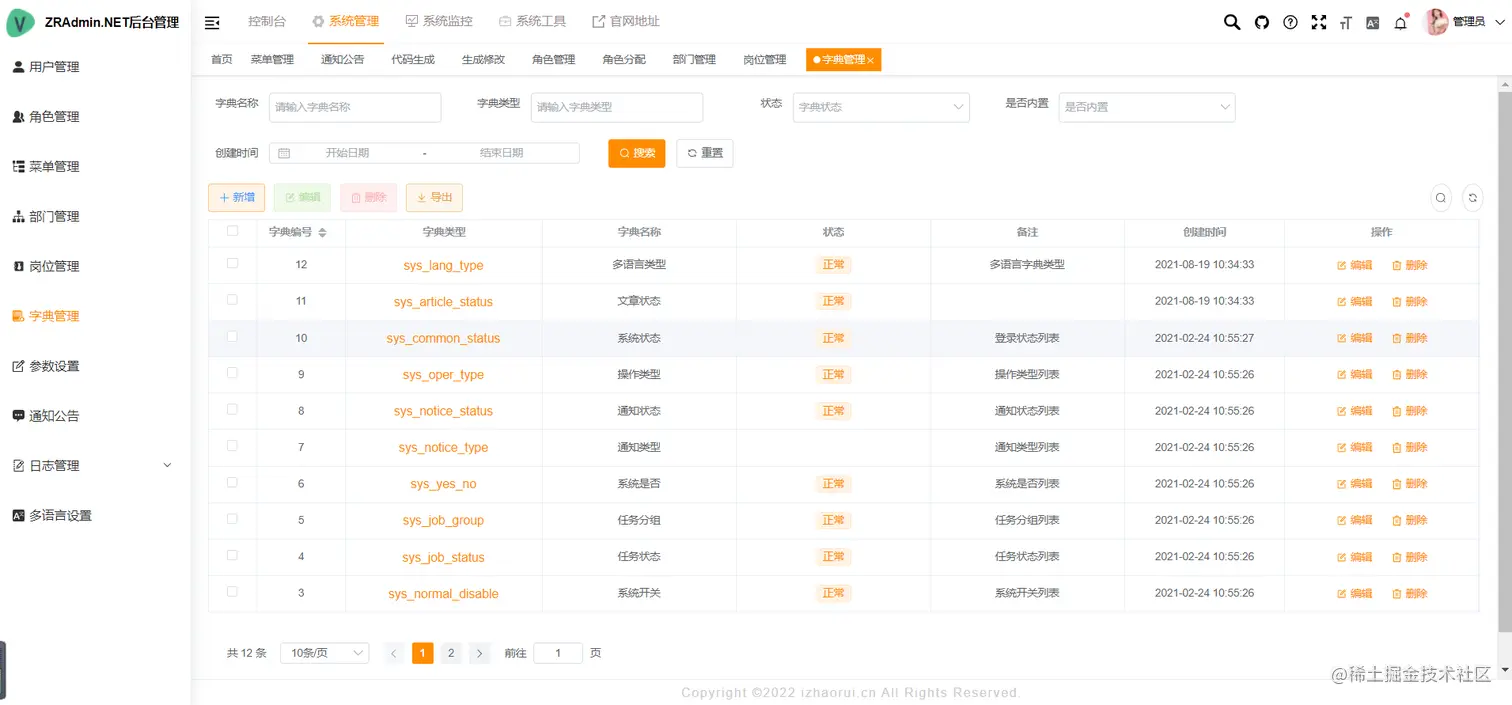
Task: Toggle search bar visibility round icon
Action: point(1441,198)
